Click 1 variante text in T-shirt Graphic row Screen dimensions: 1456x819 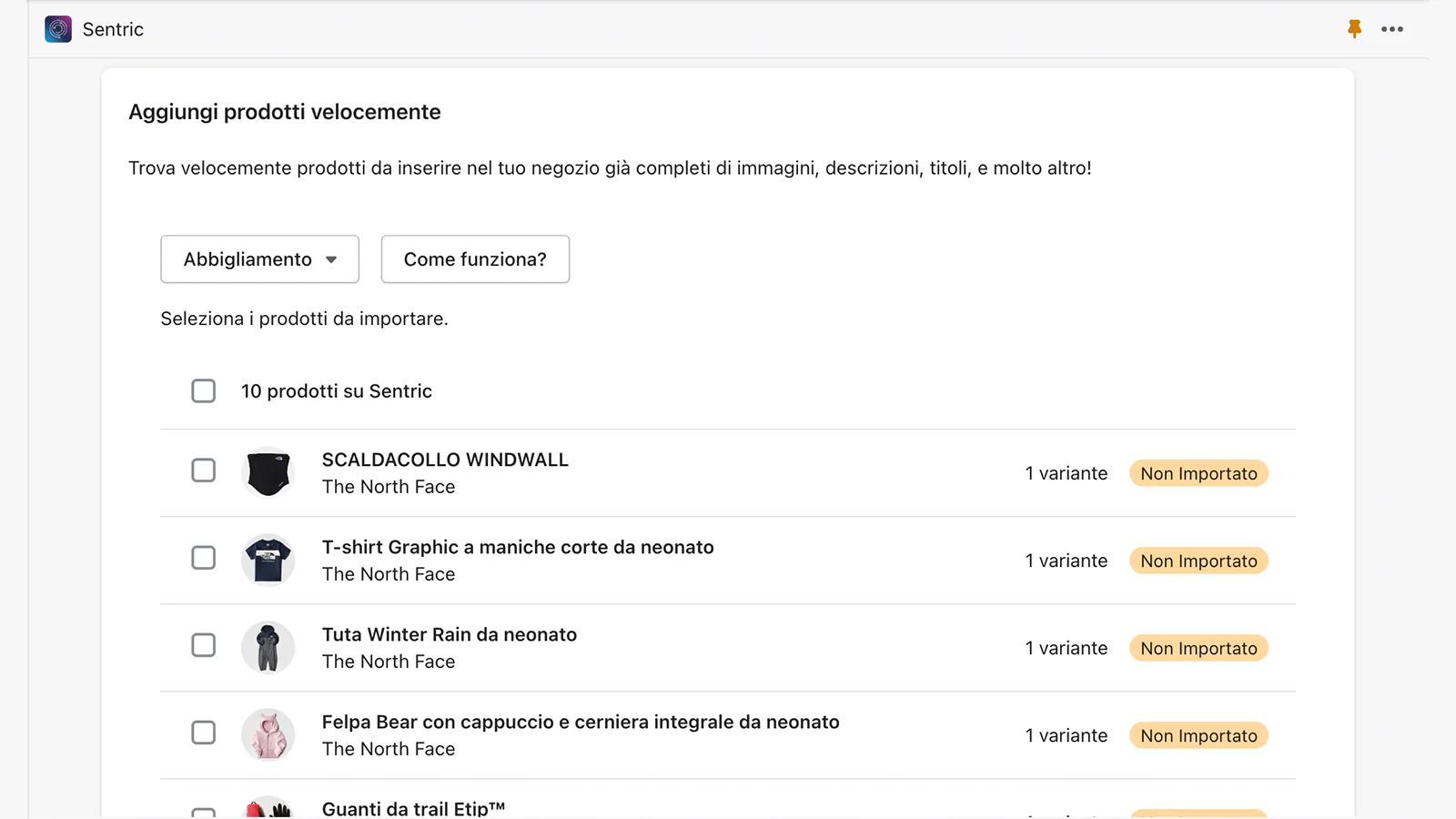[x=1067, y=561]
